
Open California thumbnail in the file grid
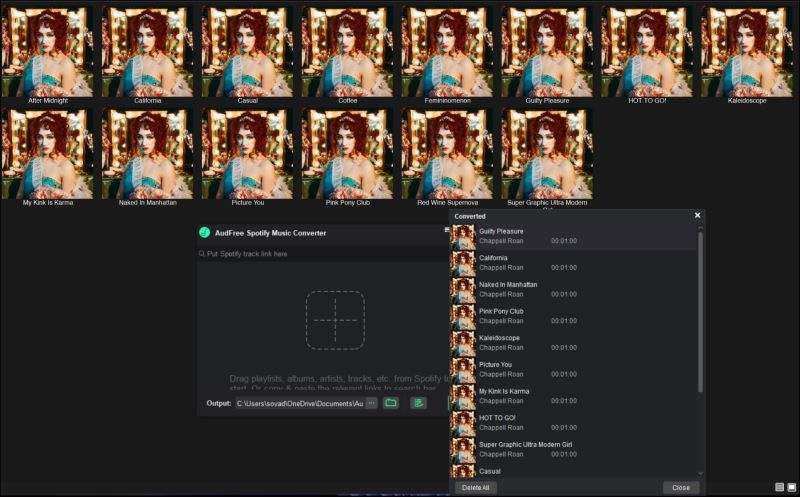click(147, 52)
